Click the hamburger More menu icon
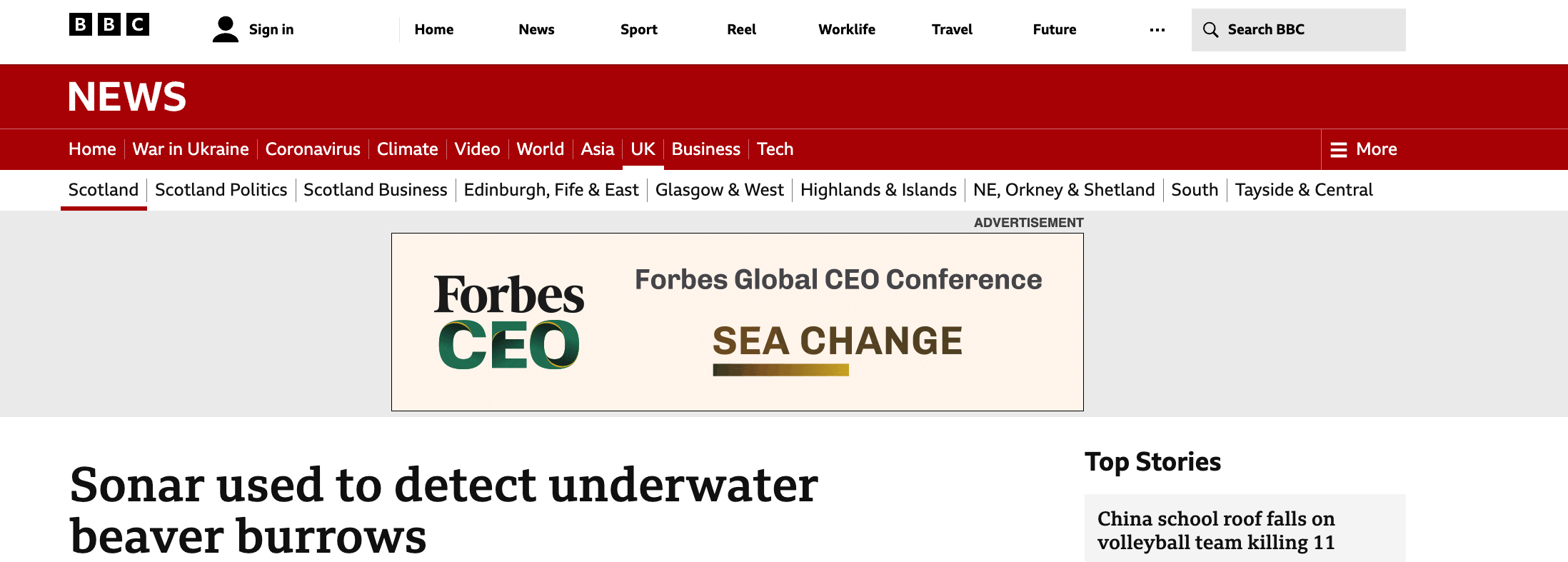Viewport: 1568px width, 562px height. [1339, 150]
